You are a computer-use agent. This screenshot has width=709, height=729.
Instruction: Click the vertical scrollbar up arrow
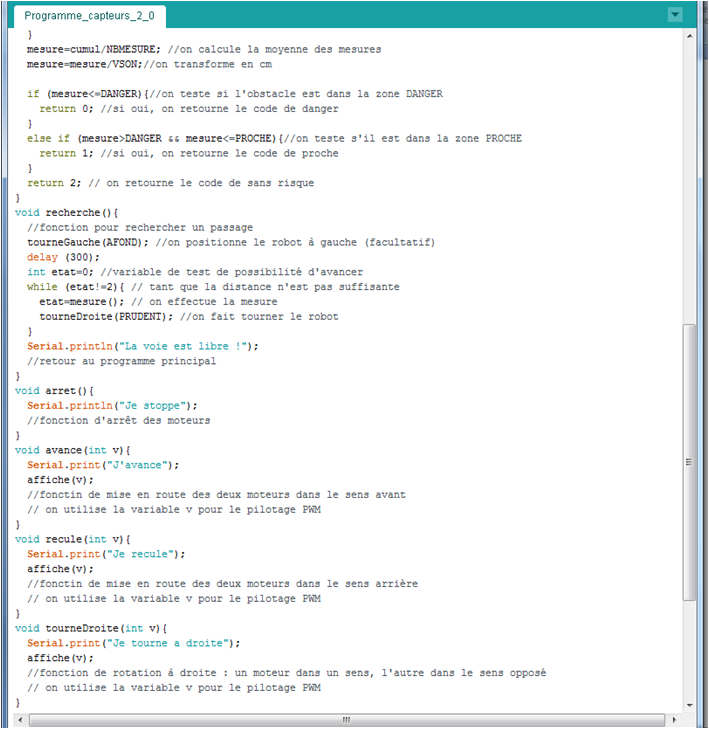(689, 36)
